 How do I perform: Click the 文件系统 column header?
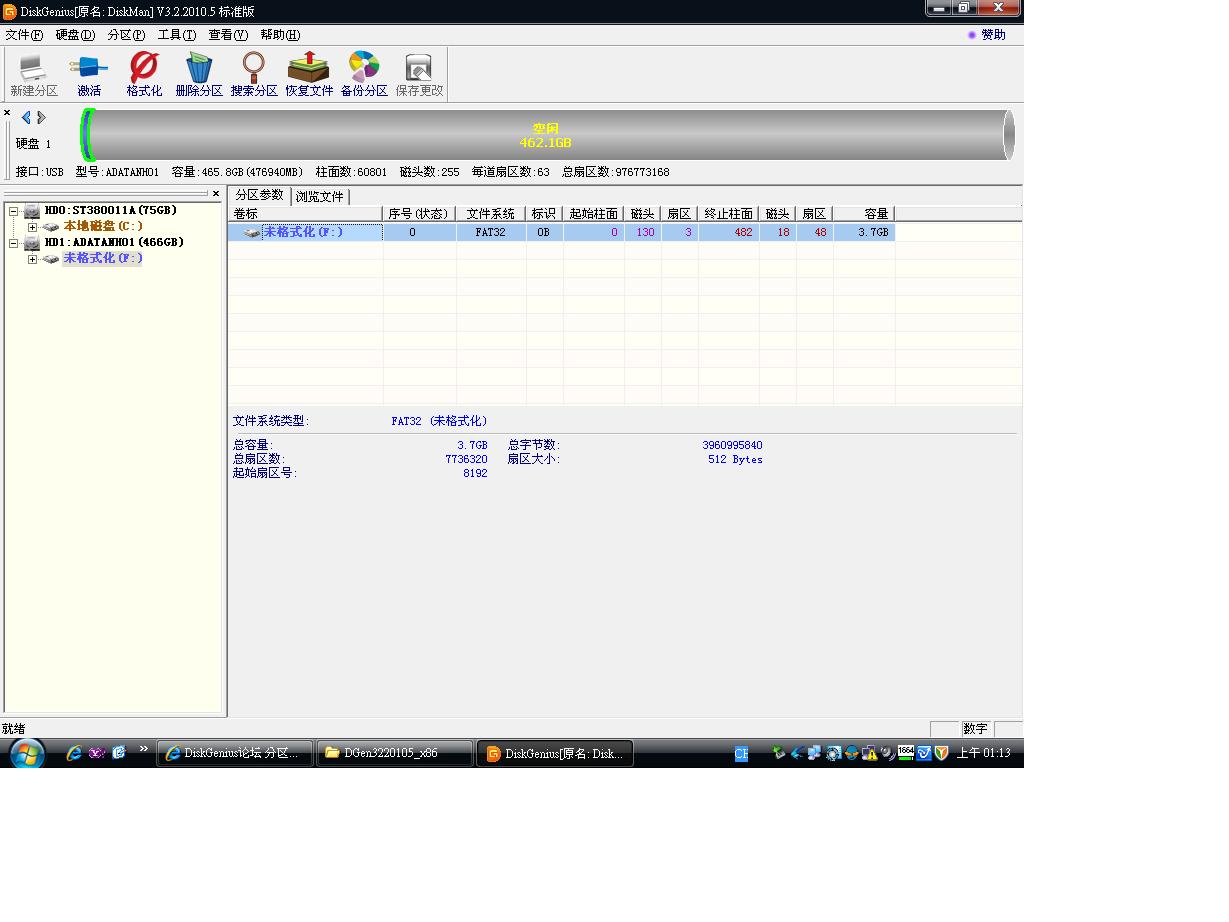(491, 214)
